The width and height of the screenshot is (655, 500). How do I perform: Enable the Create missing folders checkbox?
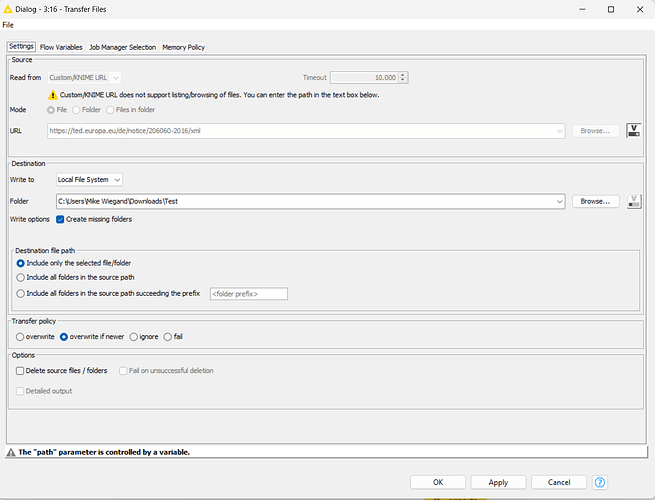point(60,219)
